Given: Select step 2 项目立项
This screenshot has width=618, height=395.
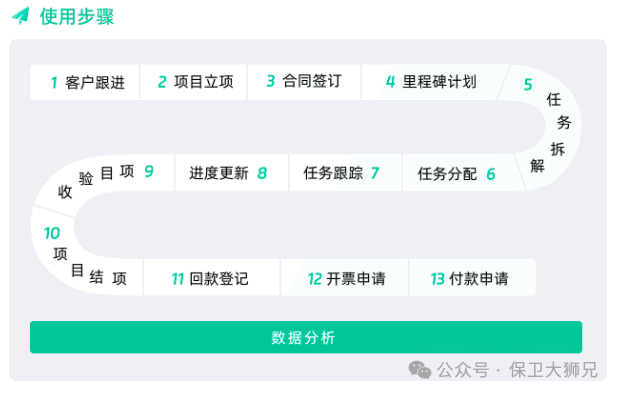Looking at the screenshot, I should point(194,82).
